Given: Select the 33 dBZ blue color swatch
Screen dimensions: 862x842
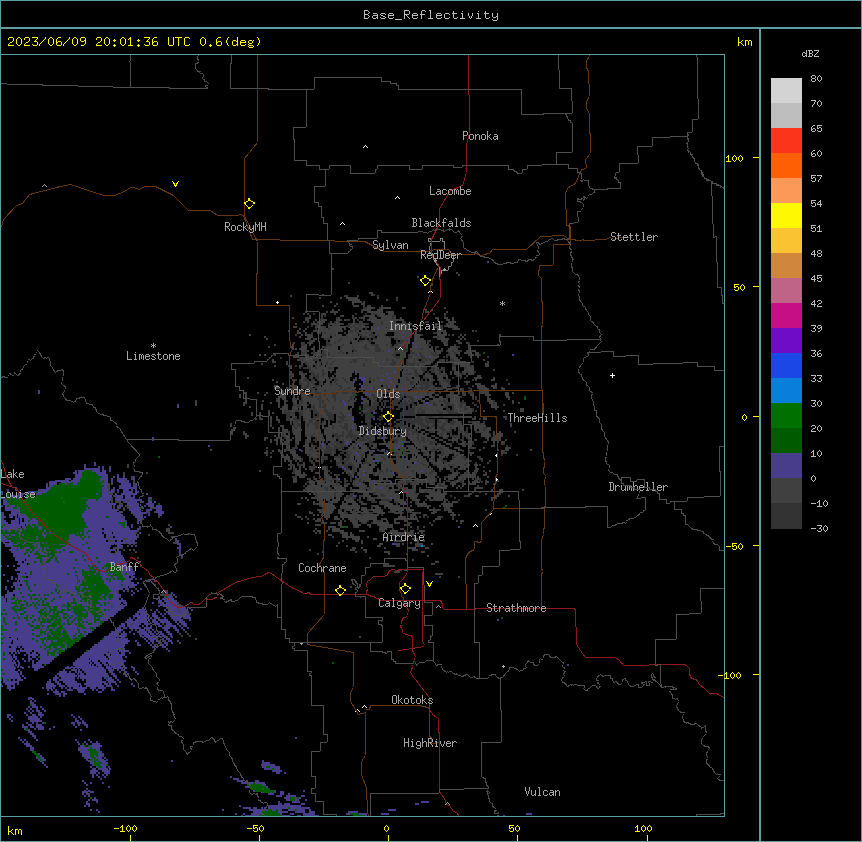Looking at the screenshot, I should click(x=786, y=390).
